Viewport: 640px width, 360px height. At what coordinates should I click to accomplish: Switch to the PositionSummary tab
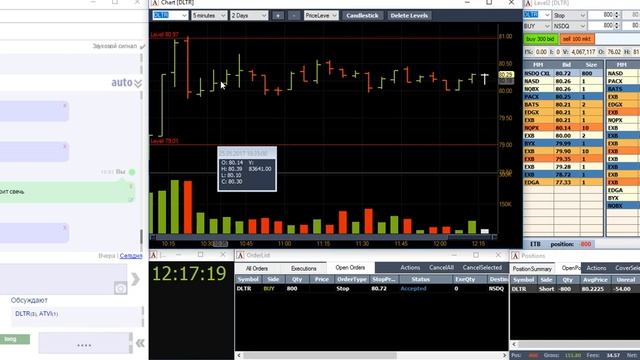click(532, 269)
